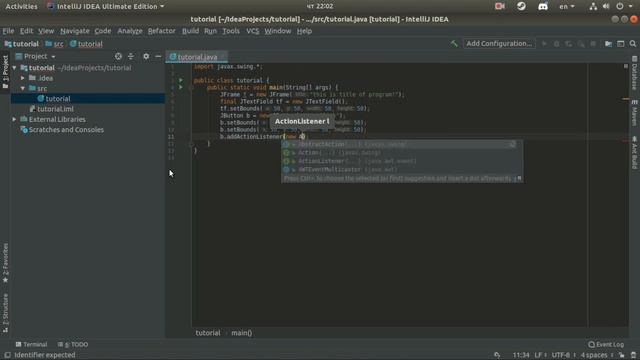Open Project panel settings gear
This screenshot has height=360, width=640.
click(146, 56)
